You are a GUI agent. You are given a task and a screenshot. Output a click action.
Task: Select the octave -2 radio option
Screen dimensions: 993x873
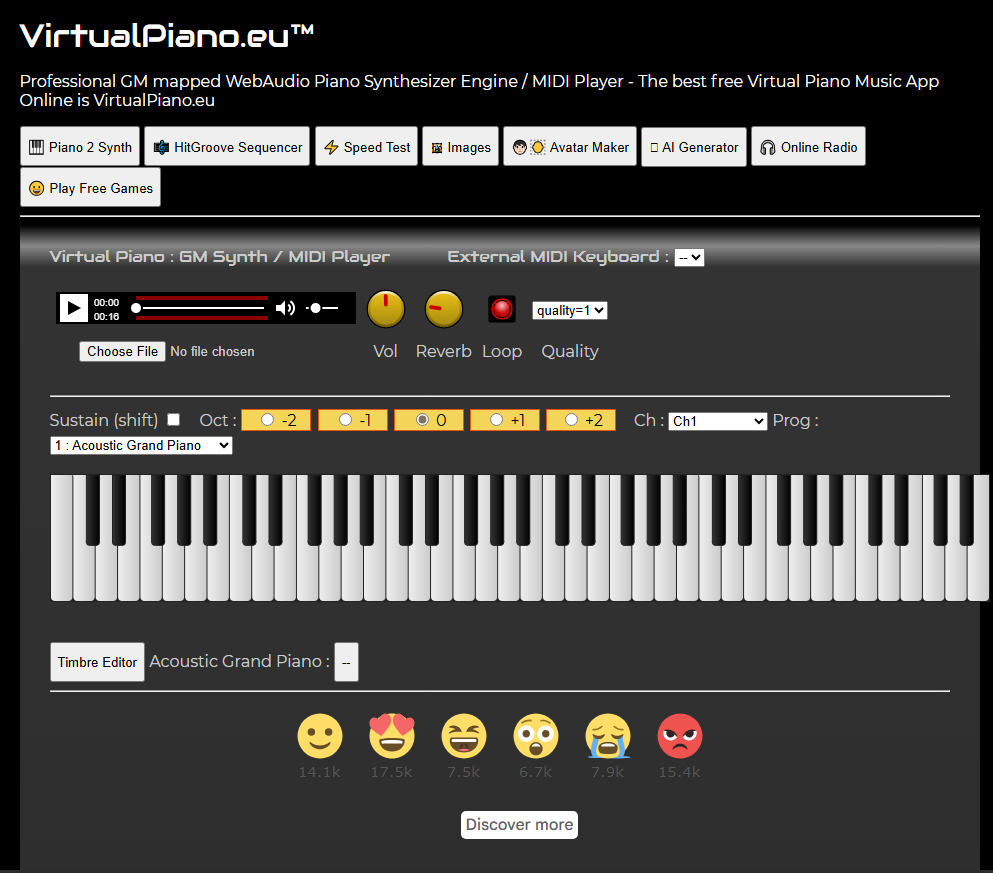click(x=267, y=420)
